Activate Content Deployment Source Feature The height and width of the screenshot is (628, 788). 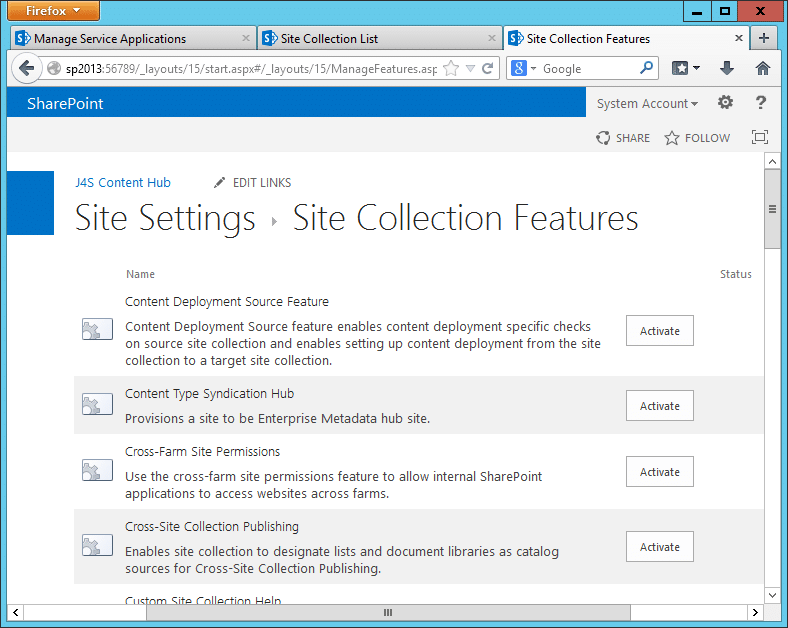click(x=659, y=331)
